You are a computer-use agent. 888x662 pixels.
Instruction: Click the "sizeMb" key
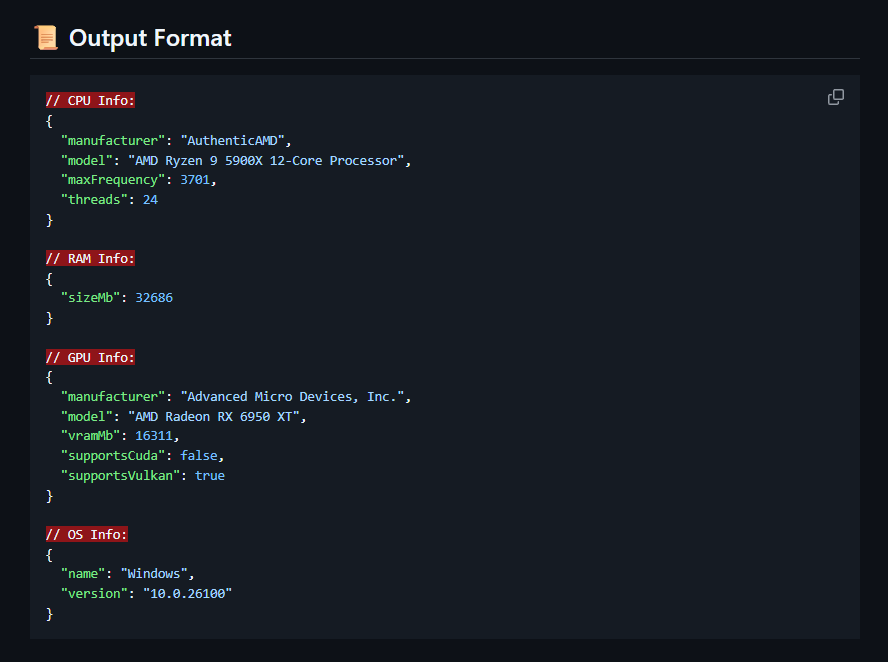(x=90, y=297)
